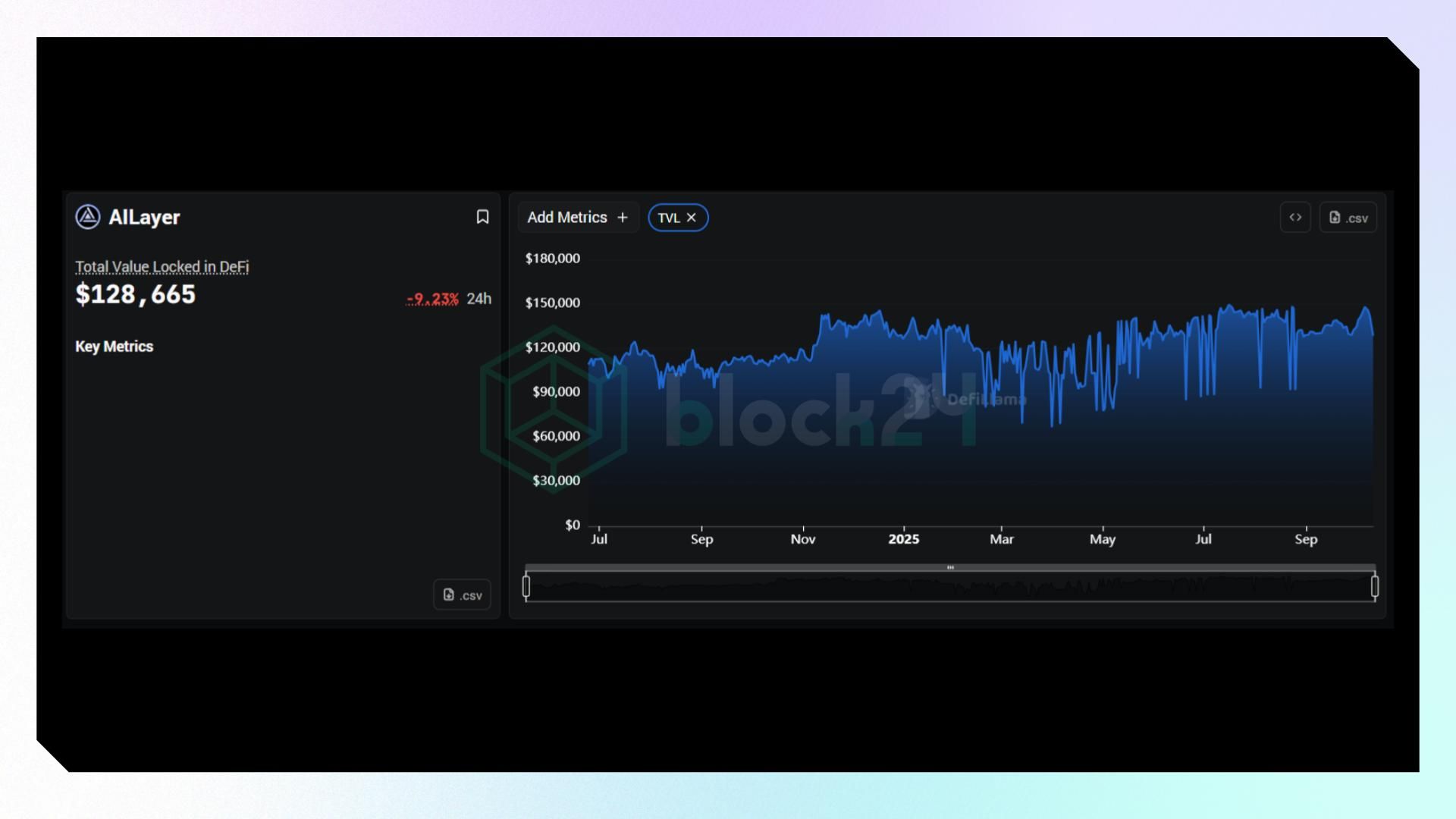Click the $128,665 TVL value
The height and width of the screenshot is (819, 1456).
pos(136,294)
